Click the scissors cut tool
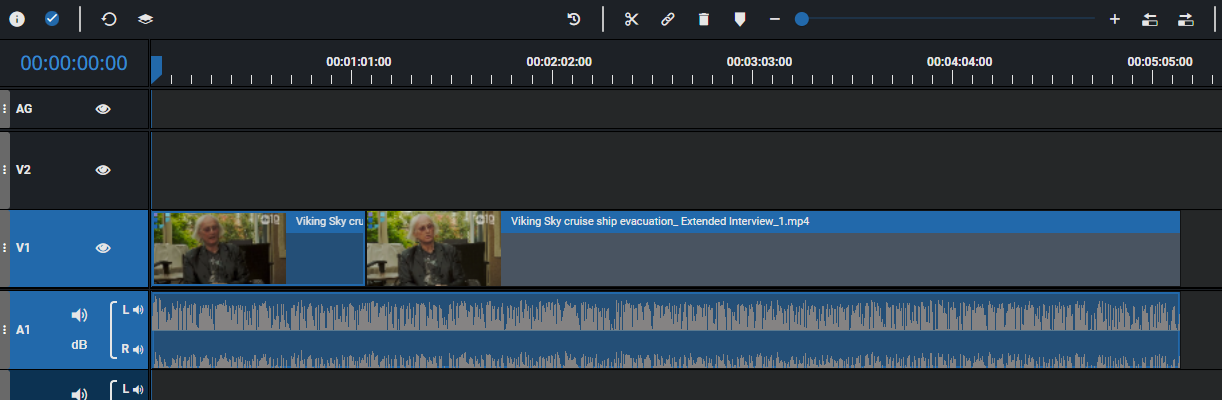Image resolution: width=1222 pixels, height=400 pixels. 631,19
